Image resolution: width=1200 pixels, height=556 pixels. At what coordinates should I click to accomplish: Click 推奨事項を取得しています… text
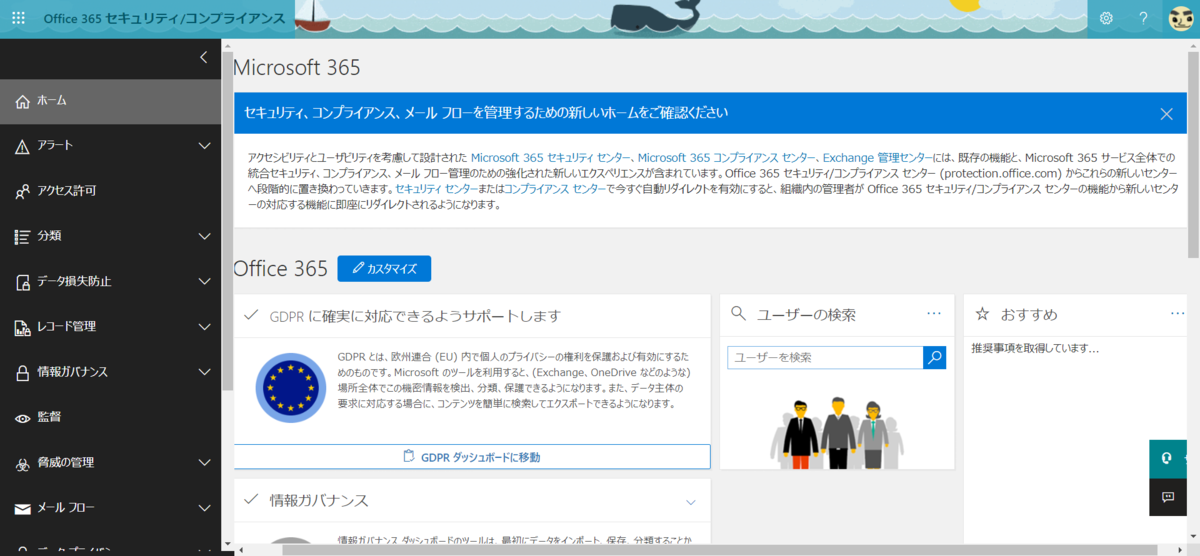coord(1035,349)
